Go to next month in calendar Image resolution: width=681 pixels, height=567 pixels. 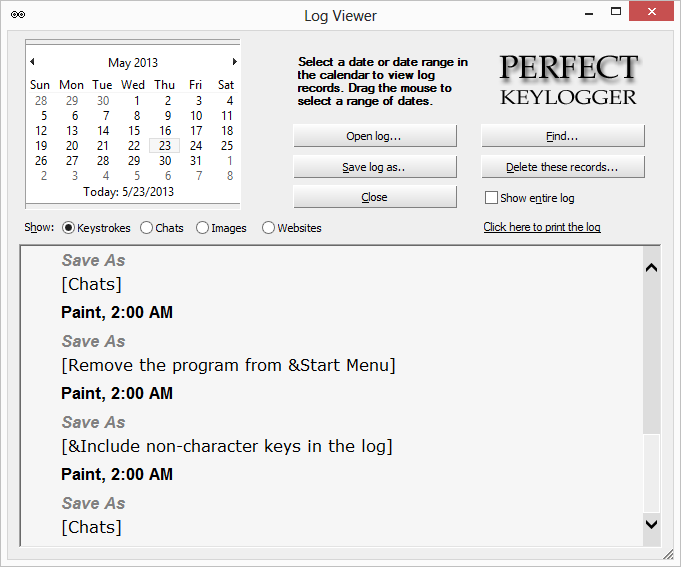click(234, 62)
